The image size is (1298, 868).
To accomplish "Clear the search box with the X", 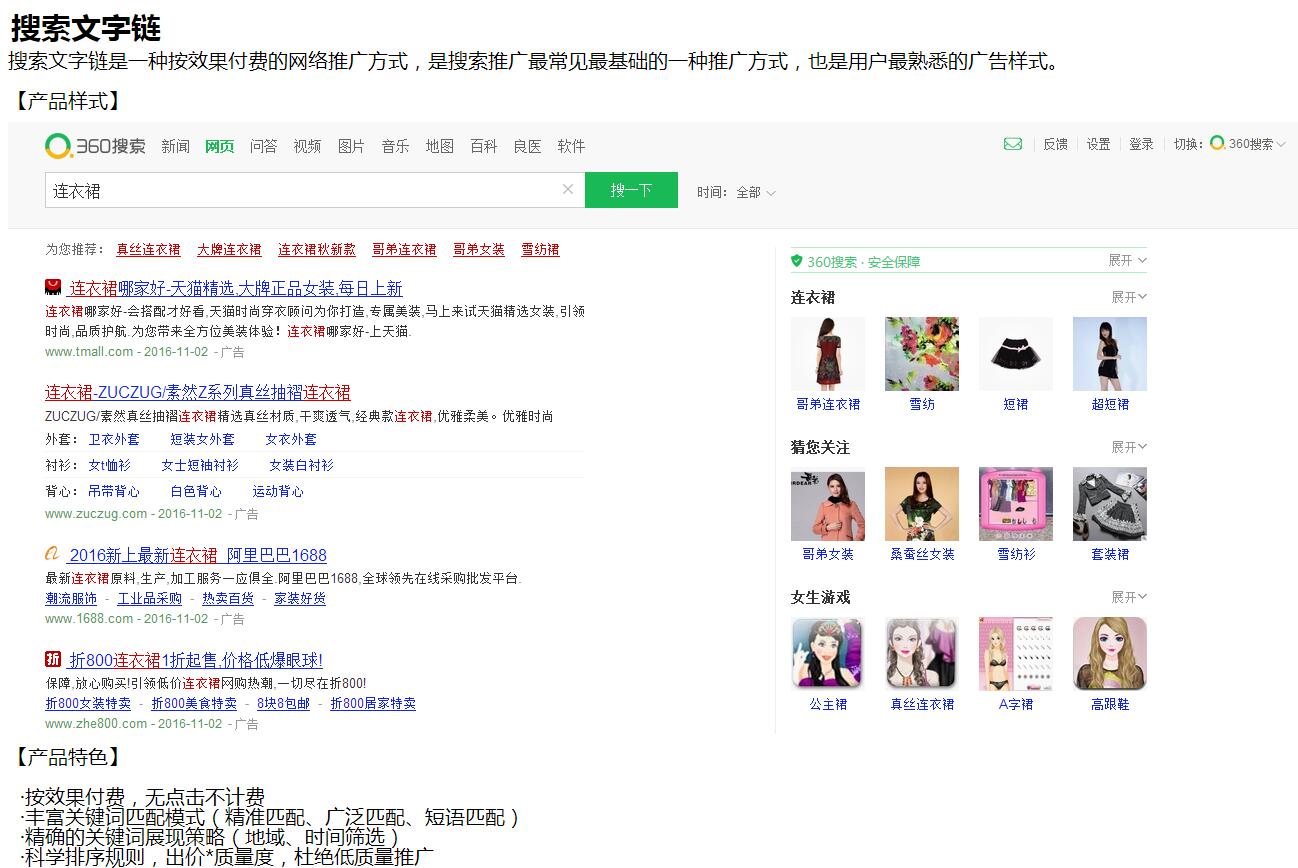I will (x=568, y=189).
